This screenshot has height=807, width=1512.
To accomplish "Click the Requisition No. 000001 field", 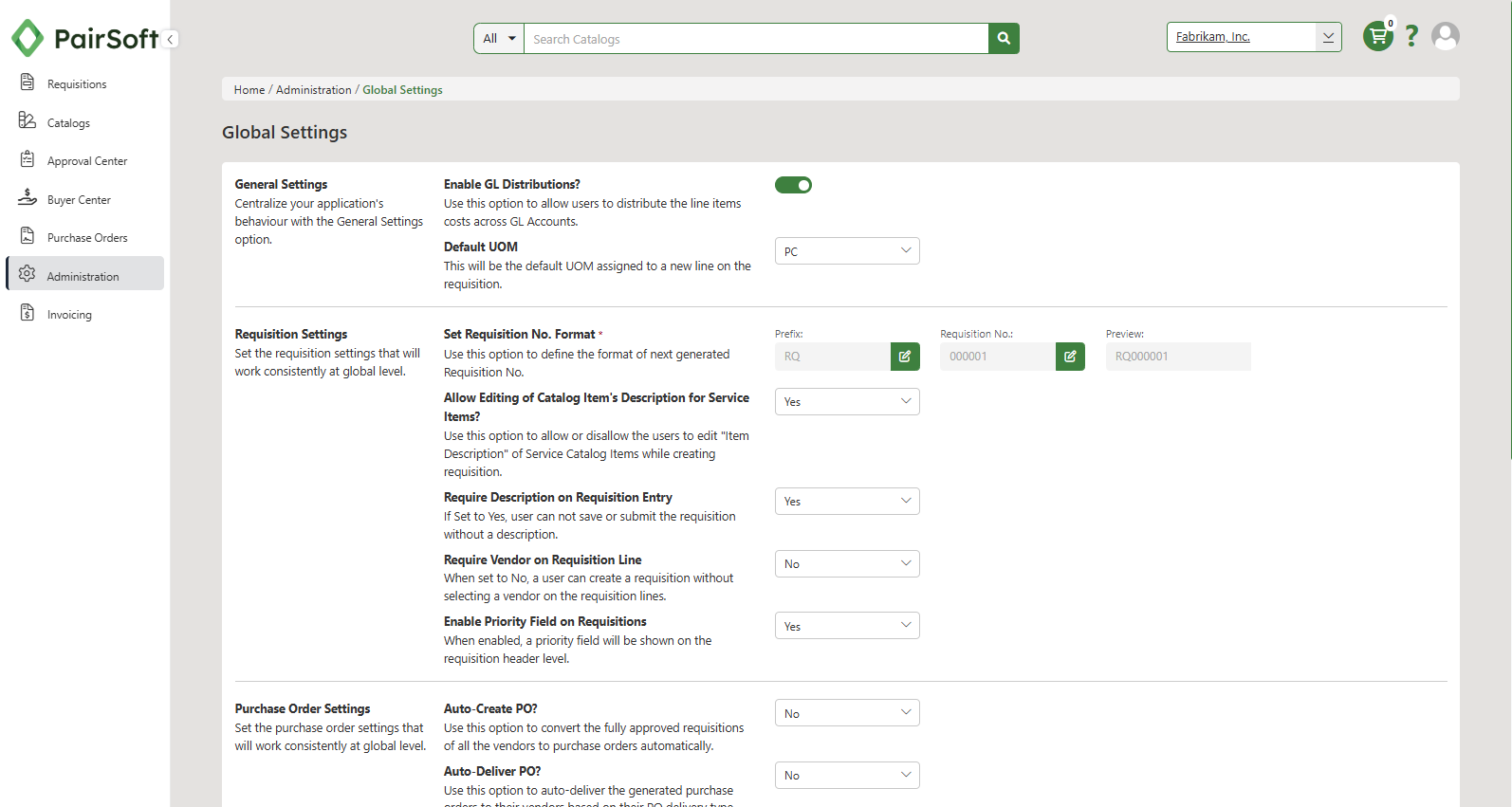I will pyautogui.click(x=998, y=357).
